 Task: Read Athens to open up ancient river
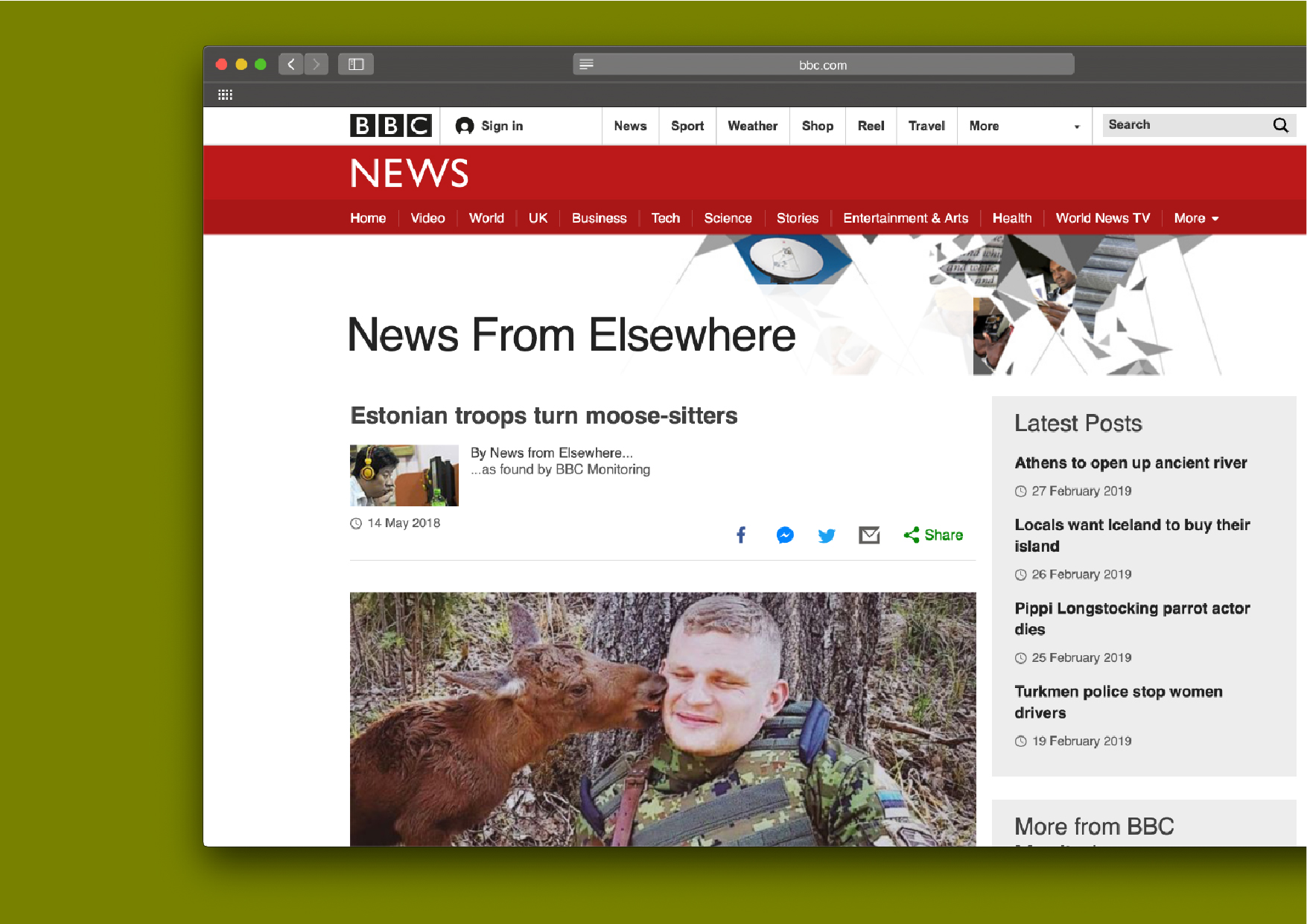(x=1130, y=463)
